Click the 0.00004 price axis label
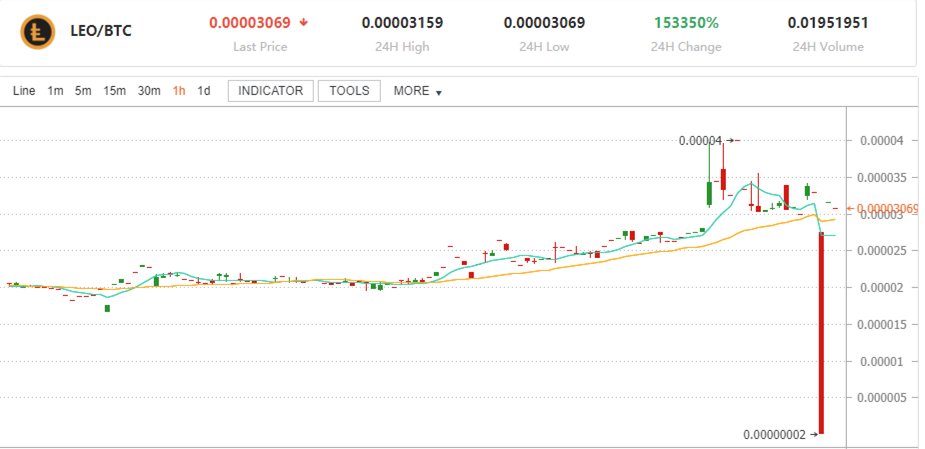 click(882, 140)
